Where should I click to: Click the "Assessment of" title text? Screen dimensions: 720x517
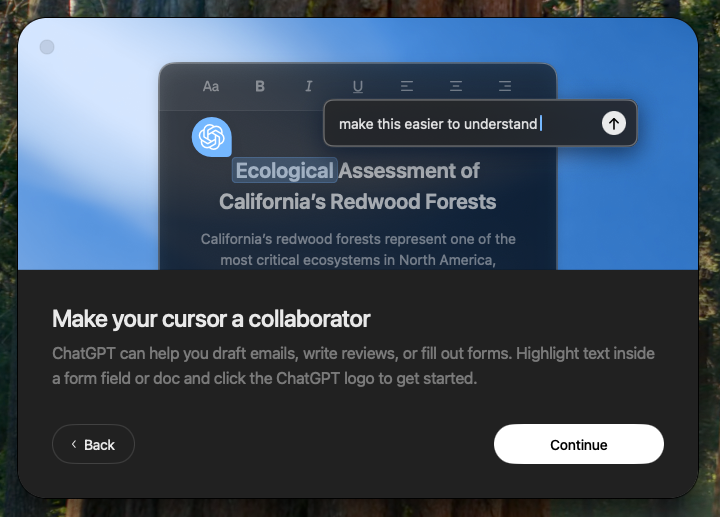point(409,171)
